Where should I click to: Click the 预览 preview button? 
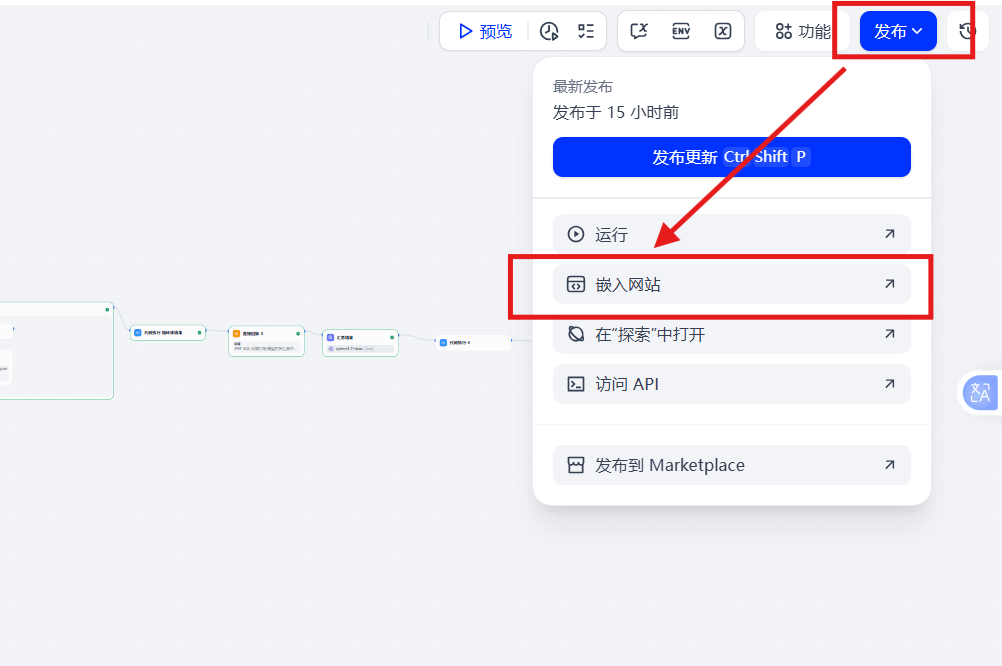click(486, 31)
